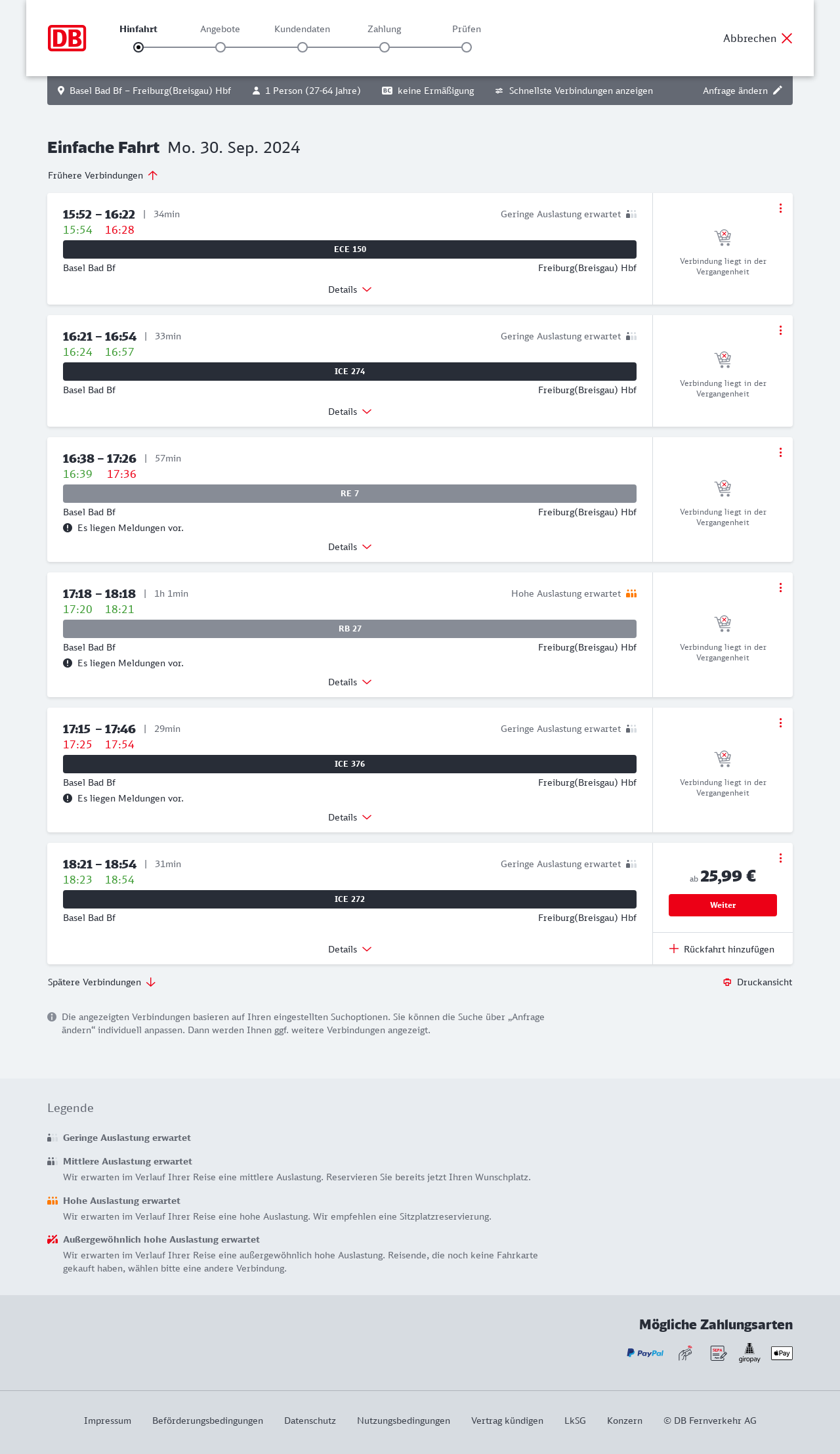Open three-dot menu for ICE 272 connection
The width and height of the screenshot is (840, 1454).
click(780, 858)
